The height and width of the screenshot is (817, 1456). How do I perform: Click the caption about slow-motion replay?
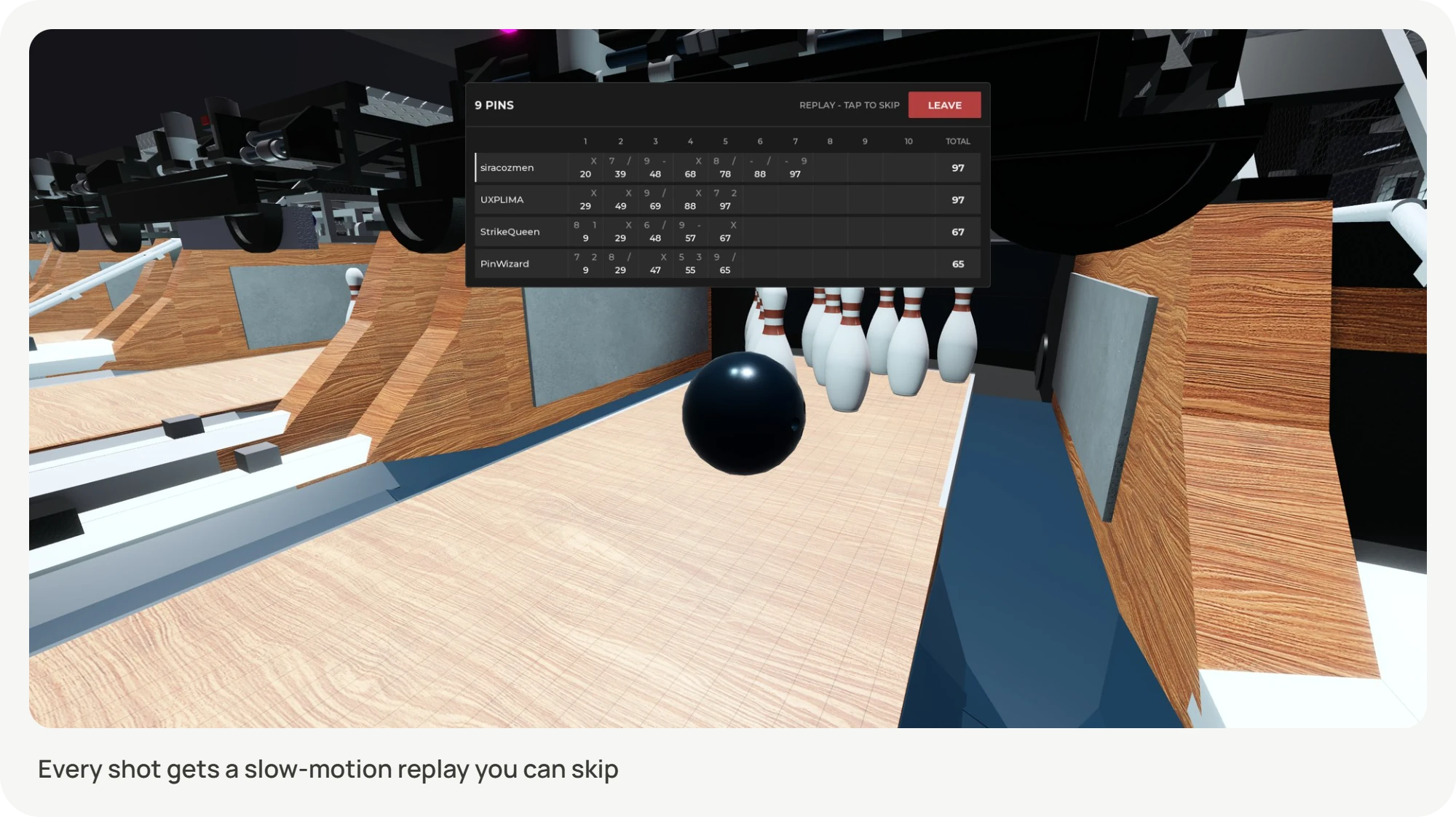328,769
